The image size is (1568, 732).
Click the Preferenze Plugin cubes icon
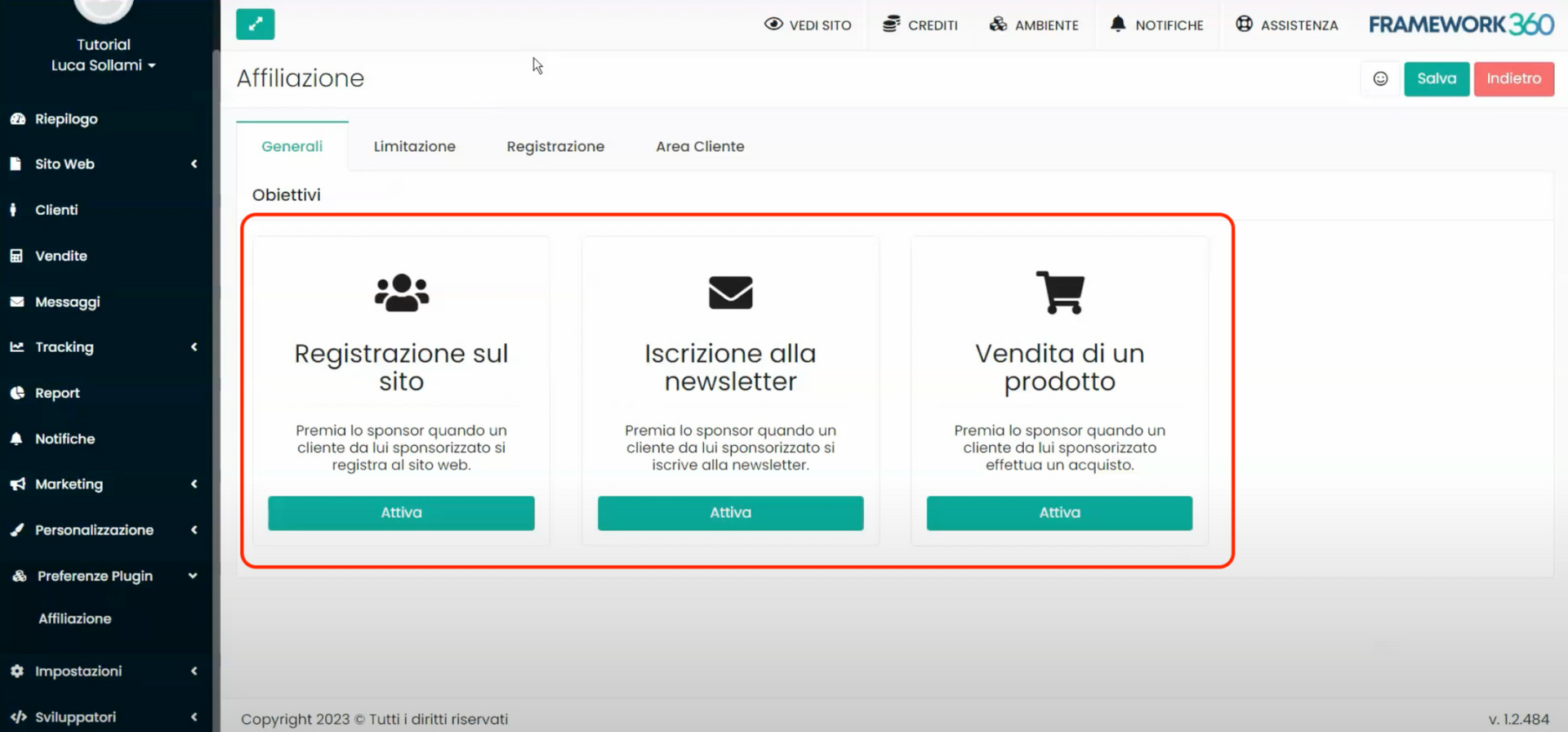(19, 576)
